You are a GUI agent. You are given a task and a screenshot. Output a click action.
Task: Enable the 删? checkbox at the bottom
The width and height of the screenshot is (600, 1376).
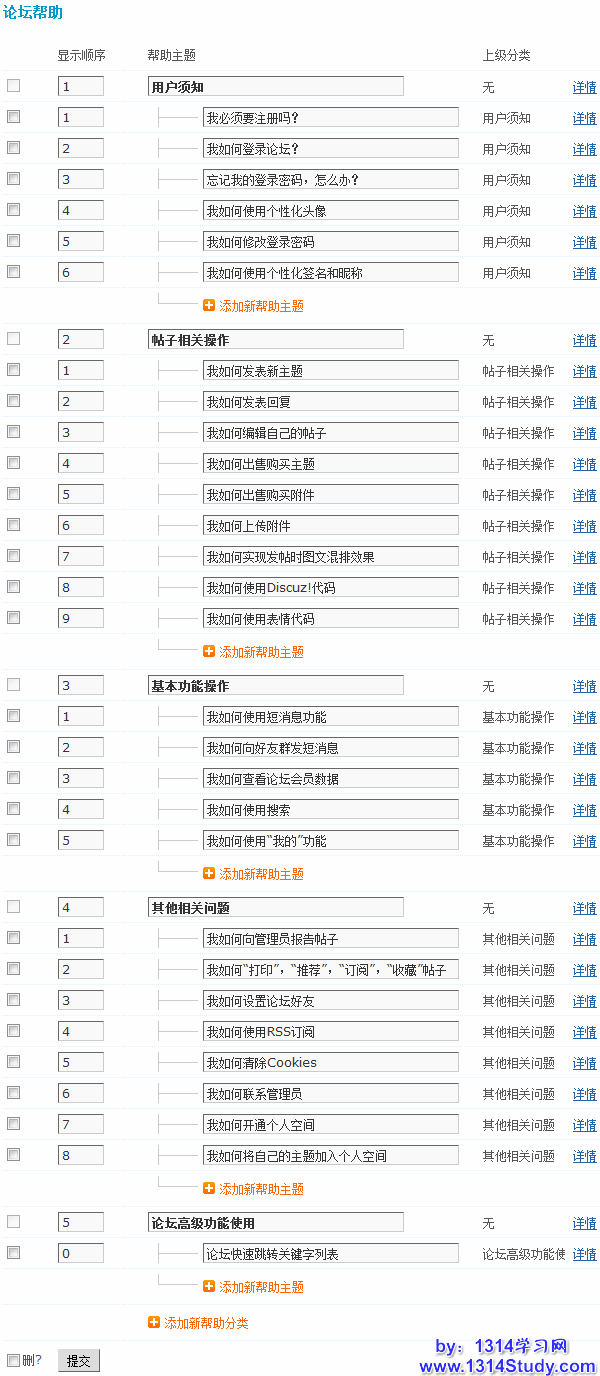point(14,1360)
